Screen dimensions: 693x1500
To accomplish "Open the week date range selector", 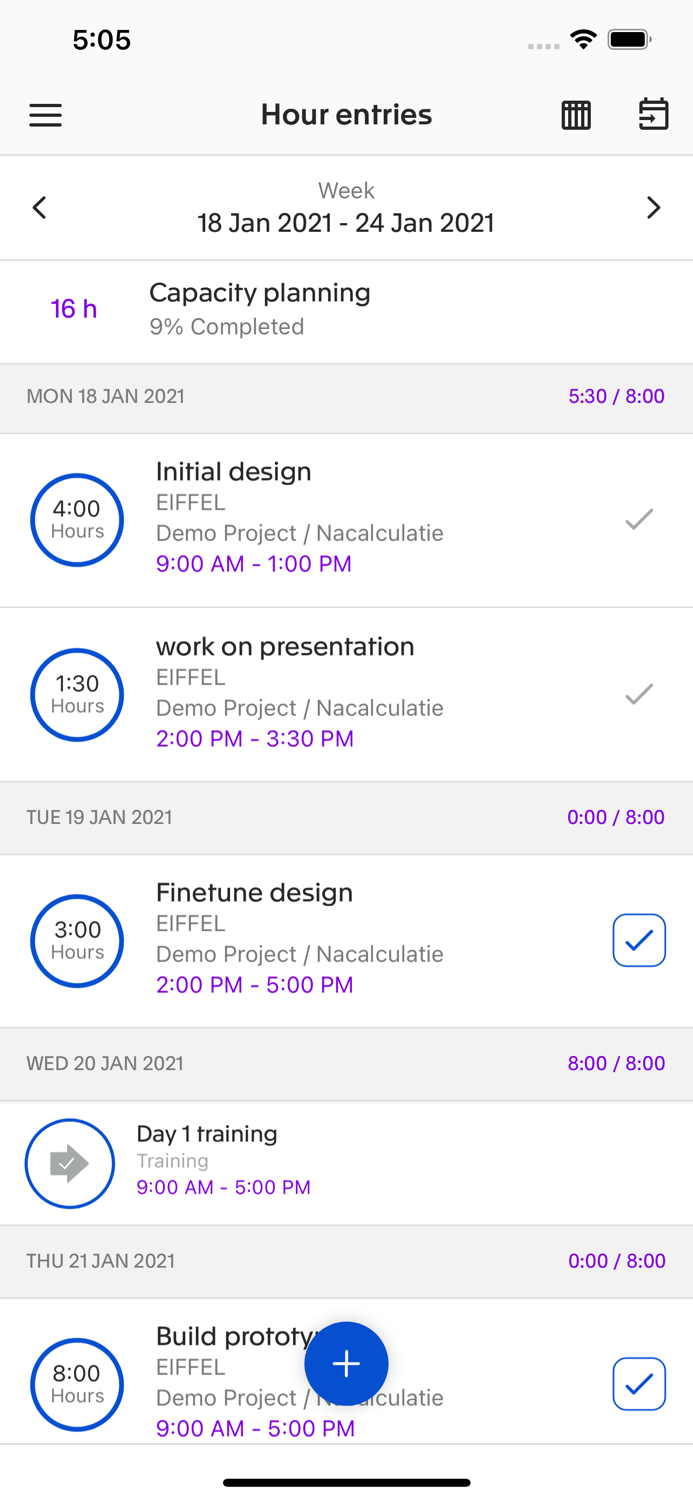I will (x=346, y=208).
